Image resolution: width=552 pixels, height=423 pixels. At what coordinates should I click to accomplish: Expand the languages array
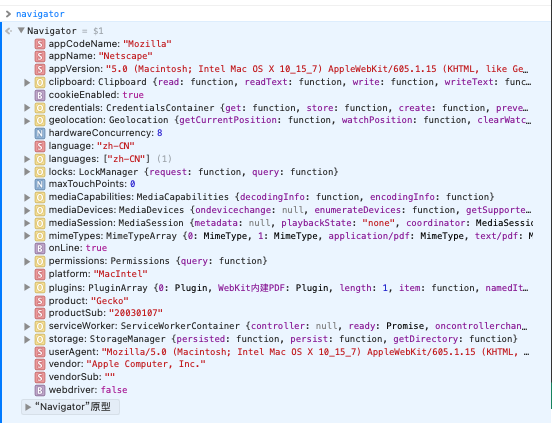pos(27,159)
